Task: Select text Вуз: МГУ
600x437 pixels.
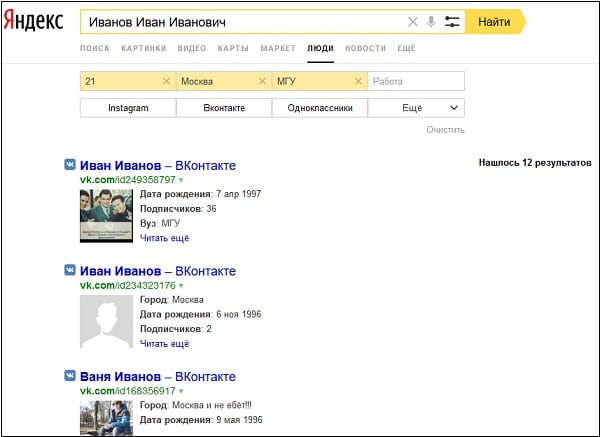Action: pyautogui.click(x=160, y=223)
